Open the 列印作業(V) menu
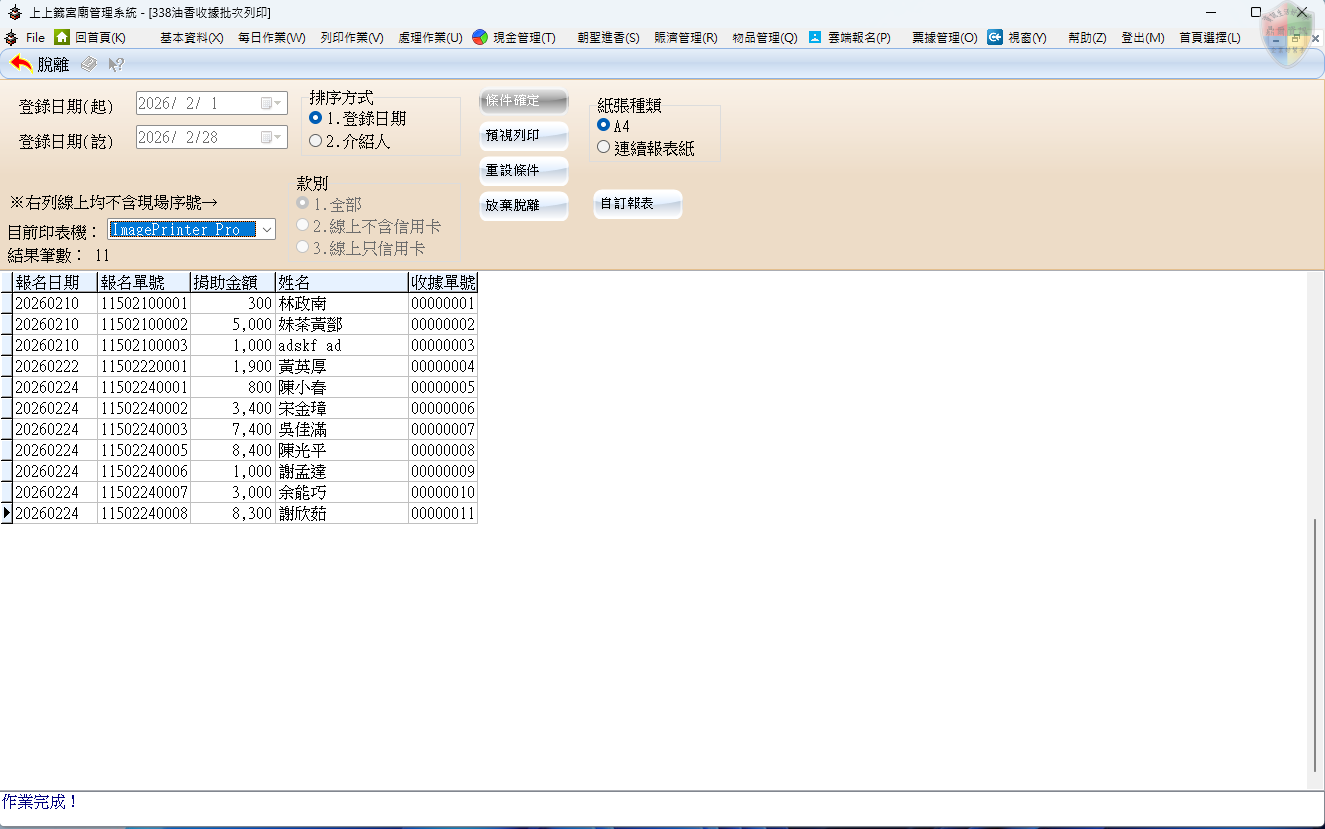1325x829 pixels. [352, 38]
